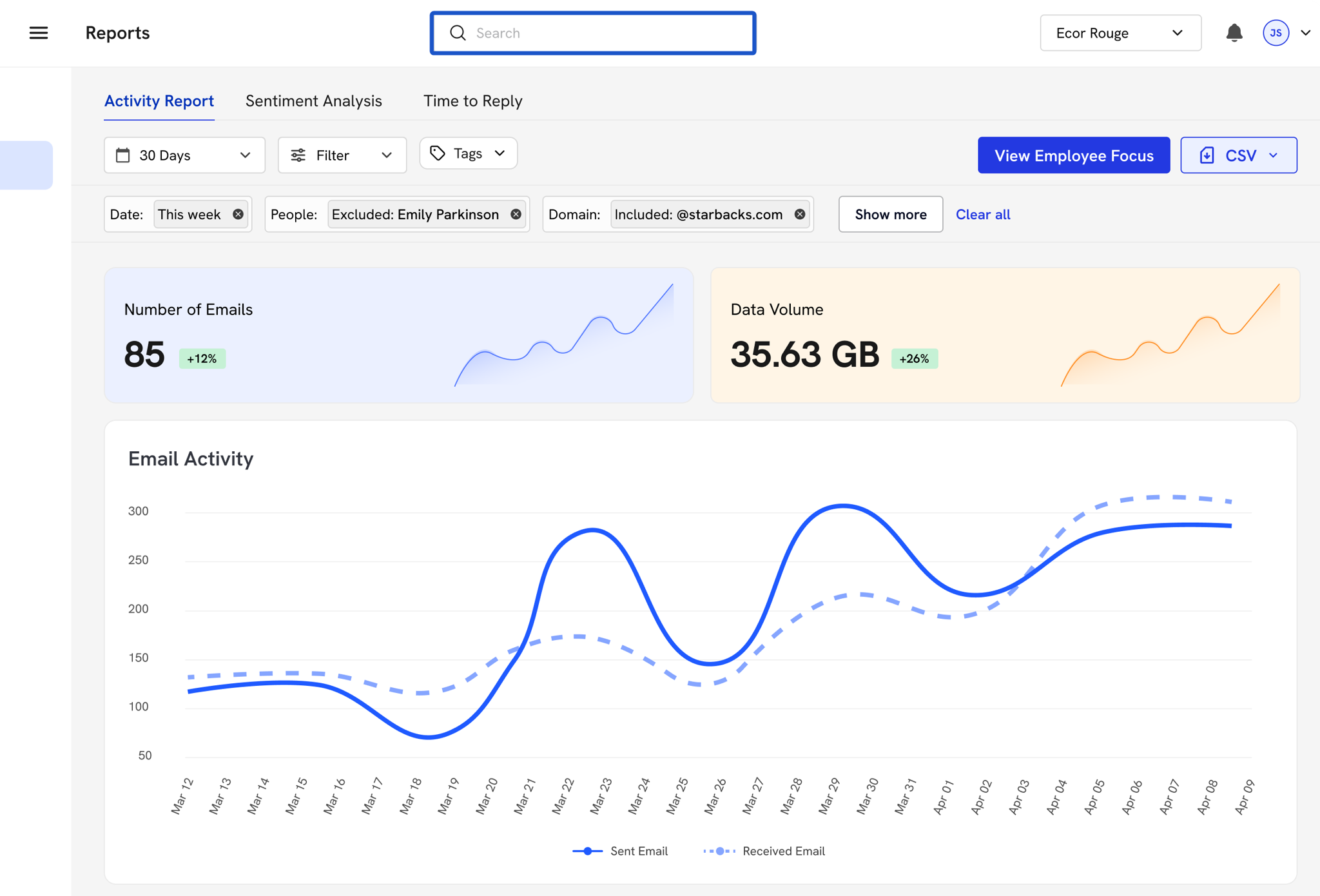This screenshot has height=896, width=1320.
Task: Open the Ecor Rouge workspace selector
Action: coord(1120,33)
